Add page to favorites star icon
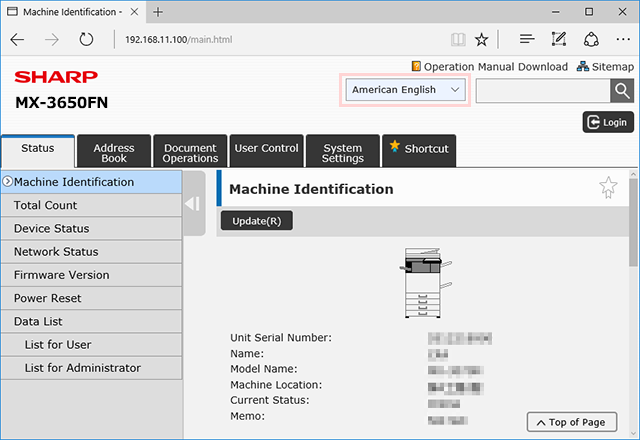The image size is (640, 440). pyautogui.click(x=482, y=40)
